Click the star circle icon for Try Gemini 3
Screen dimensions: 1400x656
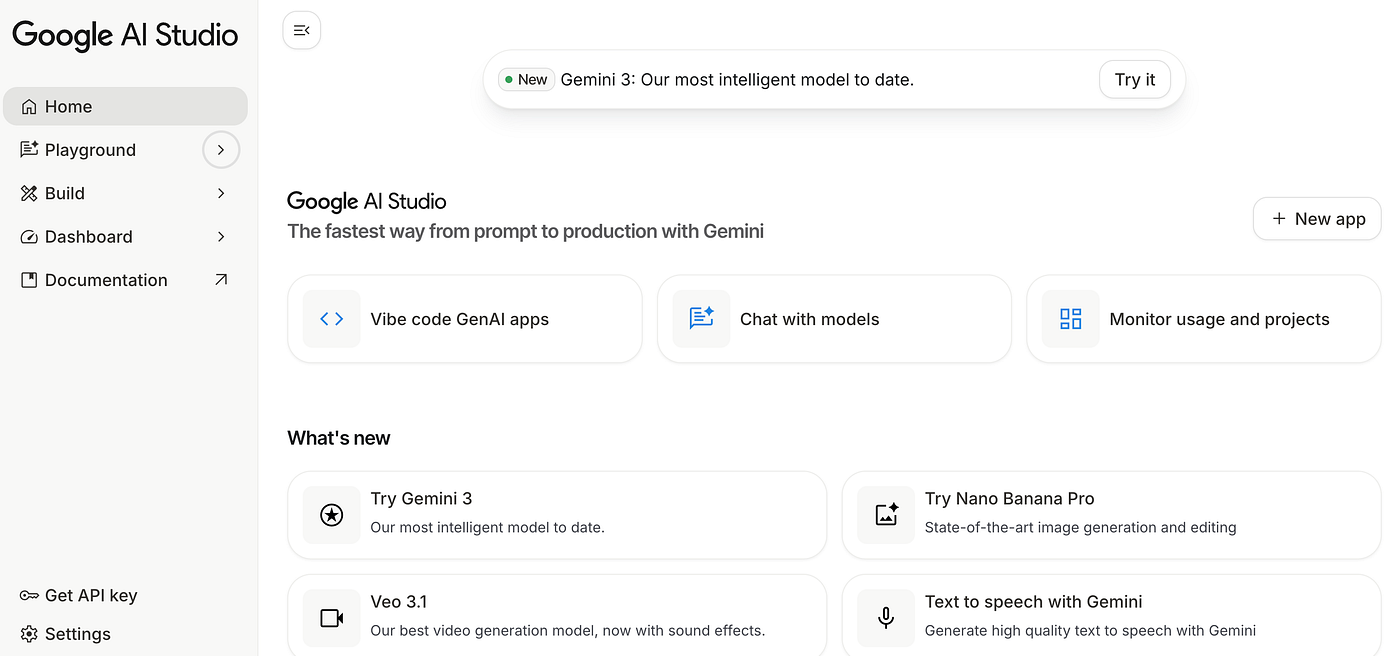(331, 515)
